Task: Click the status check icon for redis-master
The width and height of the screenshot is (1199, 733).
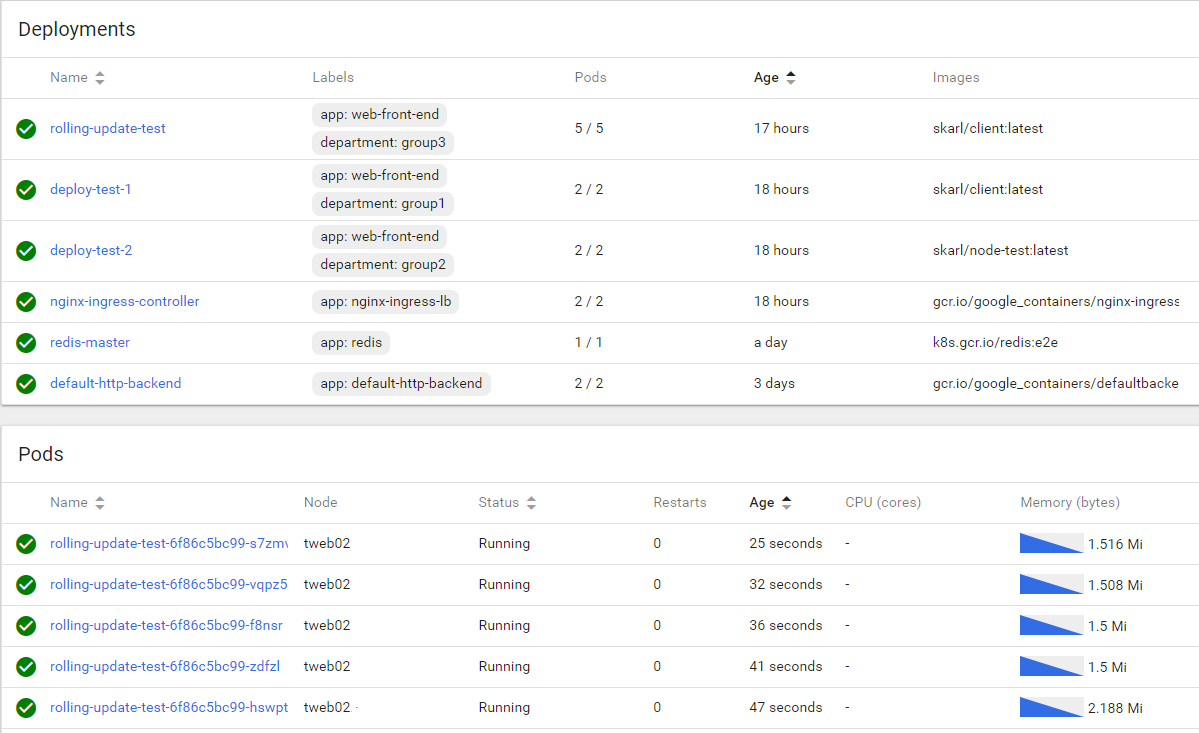Action: point(26,342)
